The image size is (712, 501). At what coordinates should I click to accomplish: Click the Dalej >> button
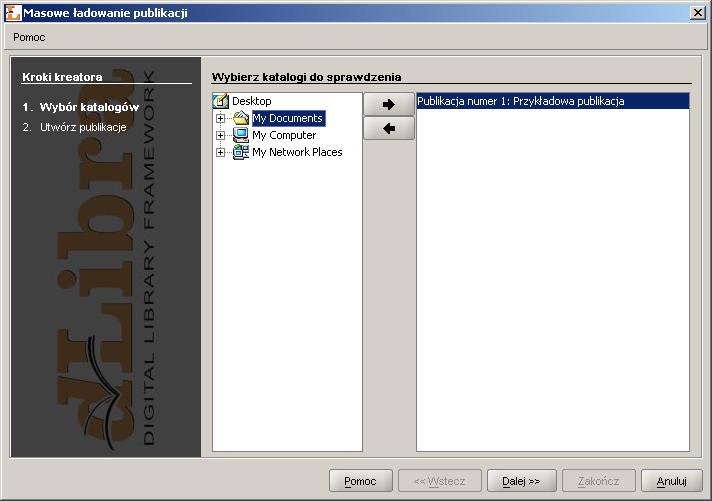point(521,481)
